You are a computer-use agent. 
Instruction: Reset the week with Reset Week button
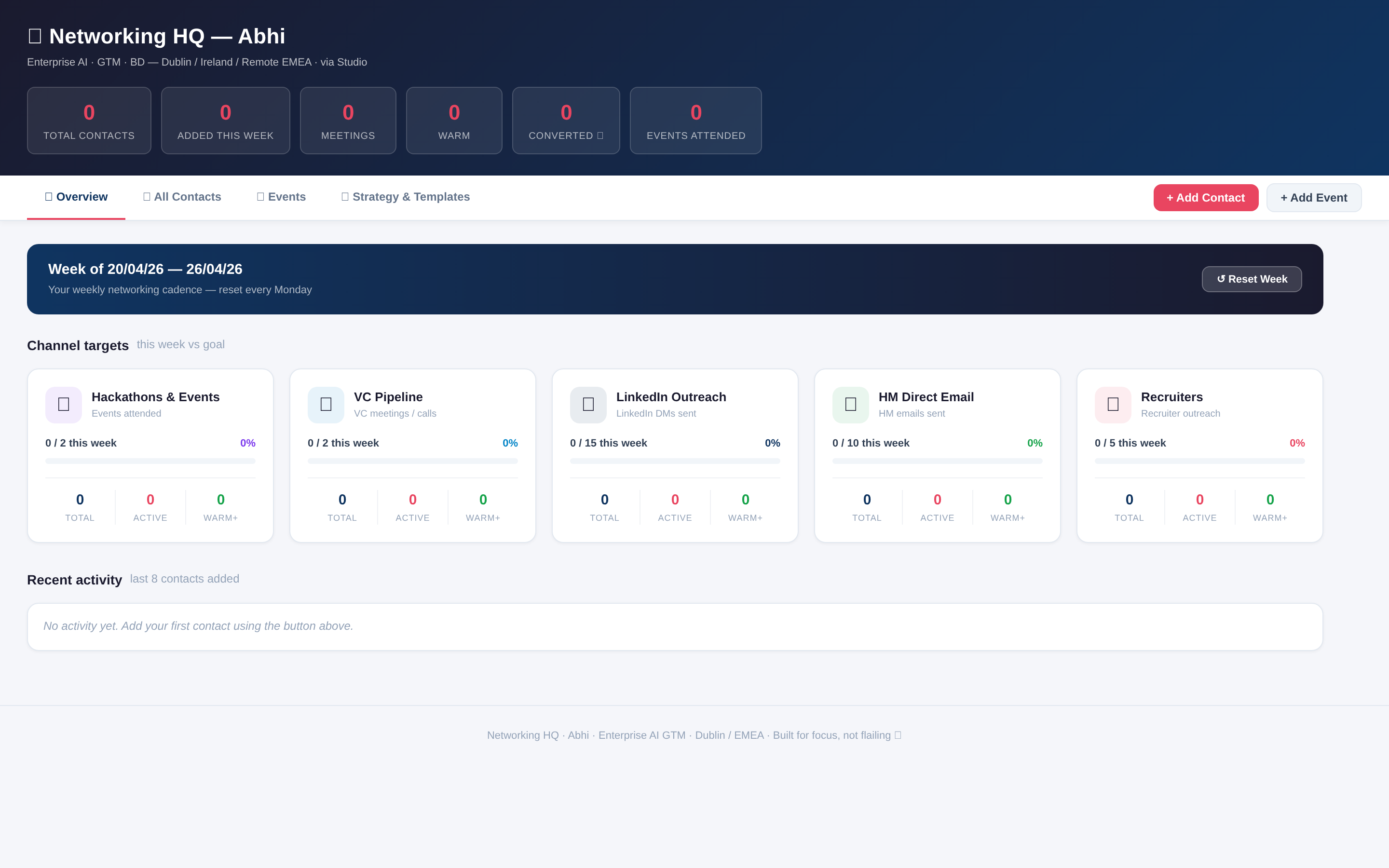click(1251, 279)
